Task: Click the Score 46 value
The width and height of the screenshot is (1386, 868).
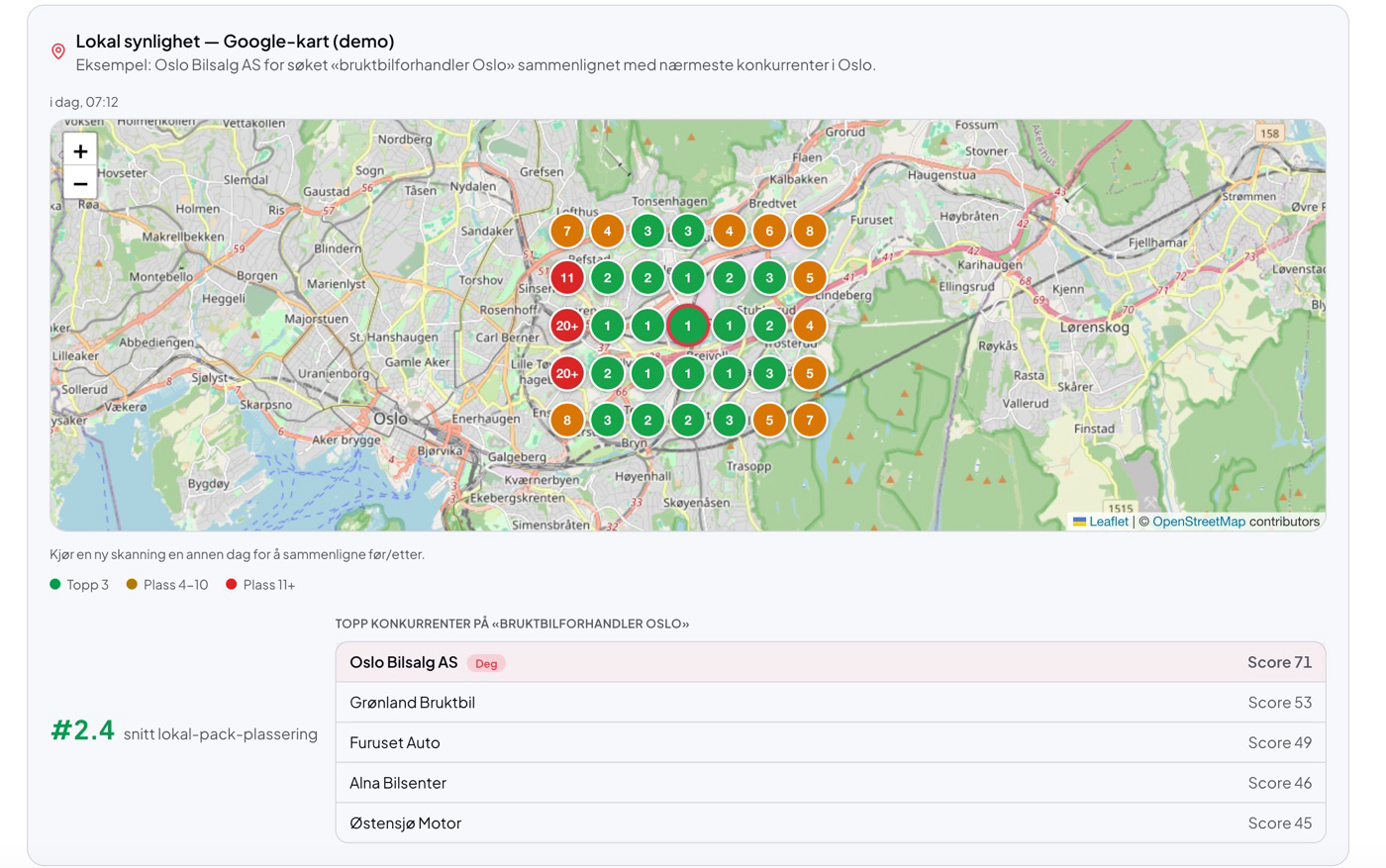Action: point(1279,783)
